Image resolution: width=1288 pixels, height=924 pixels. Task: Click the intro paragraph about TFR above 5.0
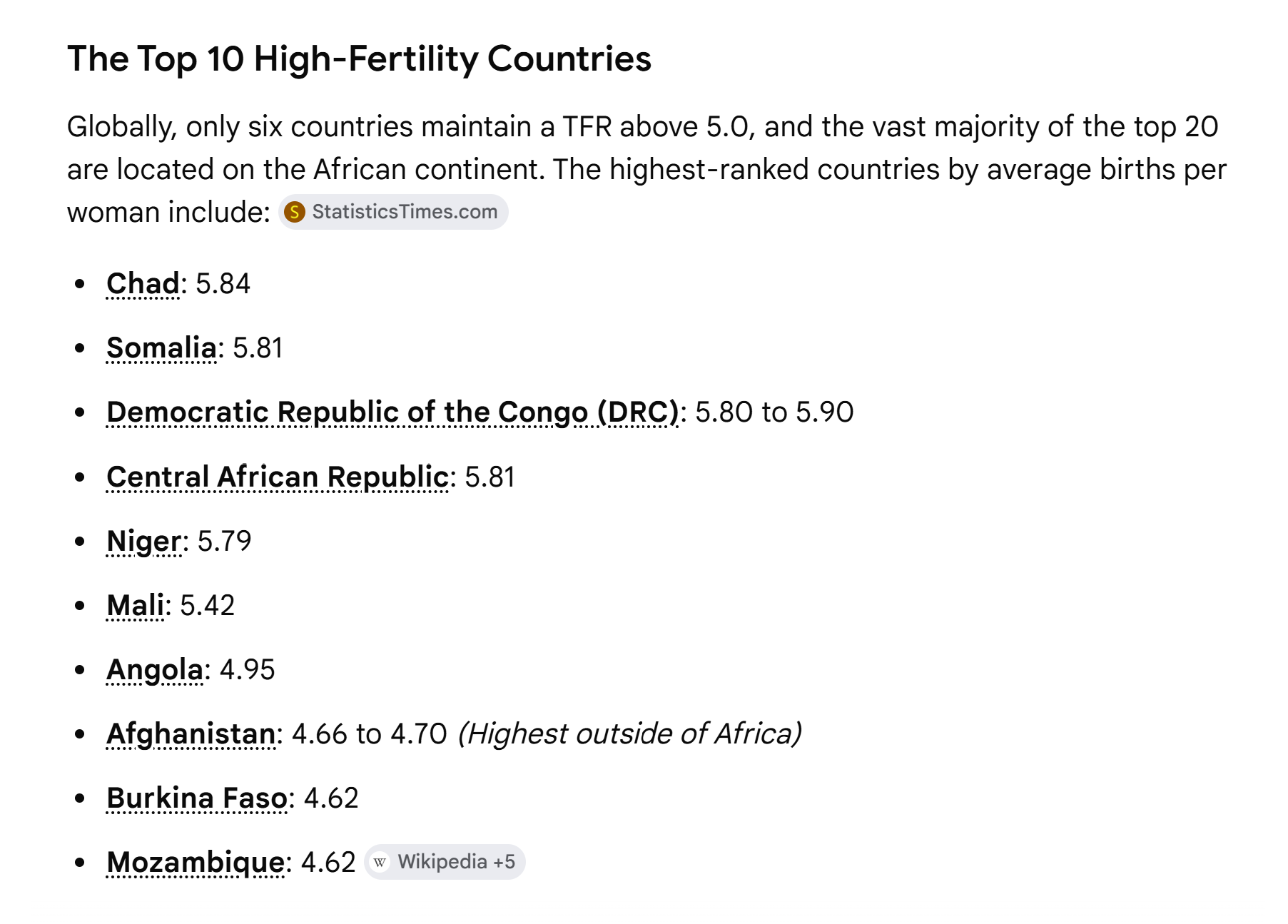pyautogui.click(x=646, y=169)
